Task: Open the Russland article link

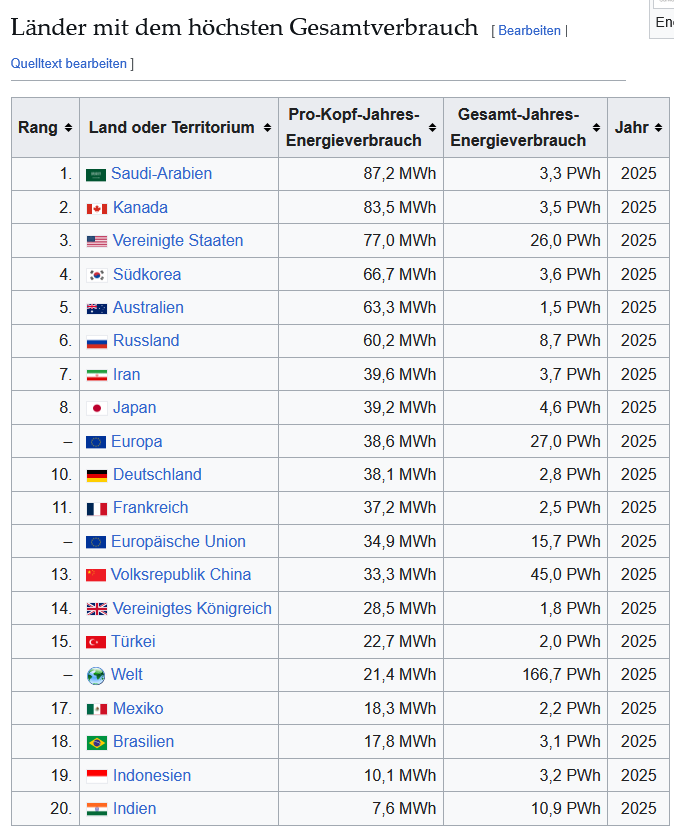Action: click(x=146, y=341)
